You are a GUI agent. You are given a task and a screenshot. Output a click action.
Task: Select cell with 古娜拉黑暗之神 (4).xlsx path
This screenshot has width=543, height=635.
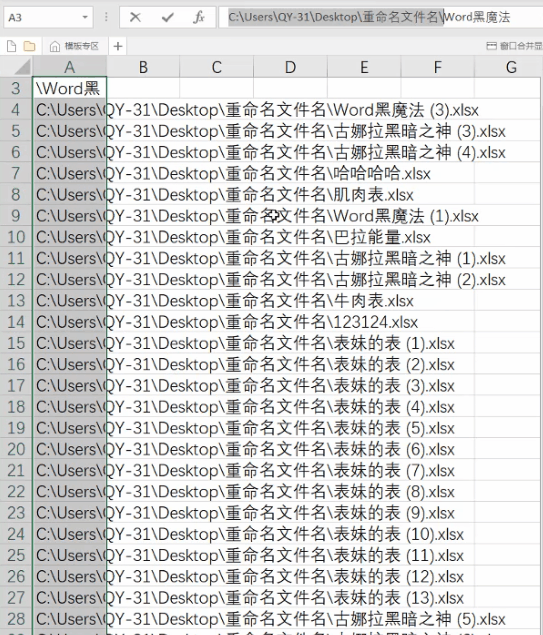tap(70, 152)
